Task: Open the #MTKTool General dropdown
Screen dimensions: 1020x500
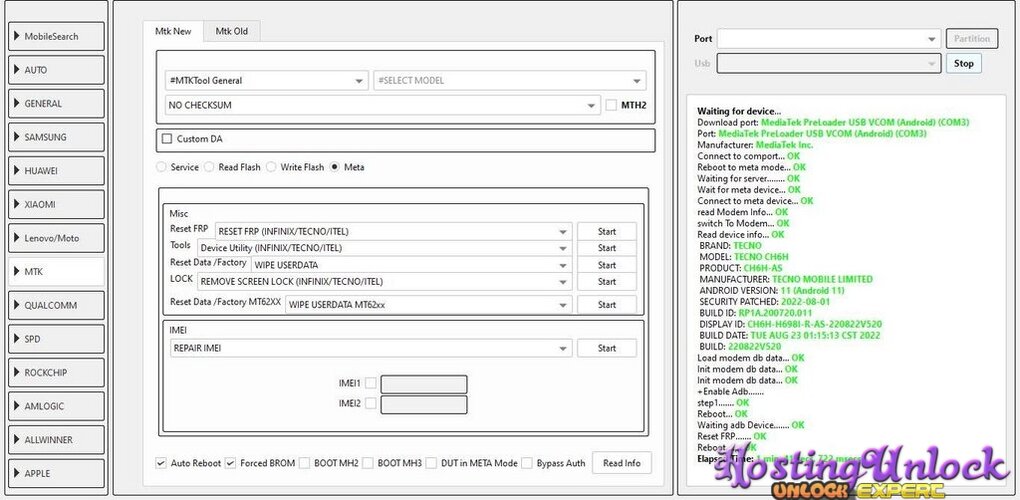Action: point(267,81)
